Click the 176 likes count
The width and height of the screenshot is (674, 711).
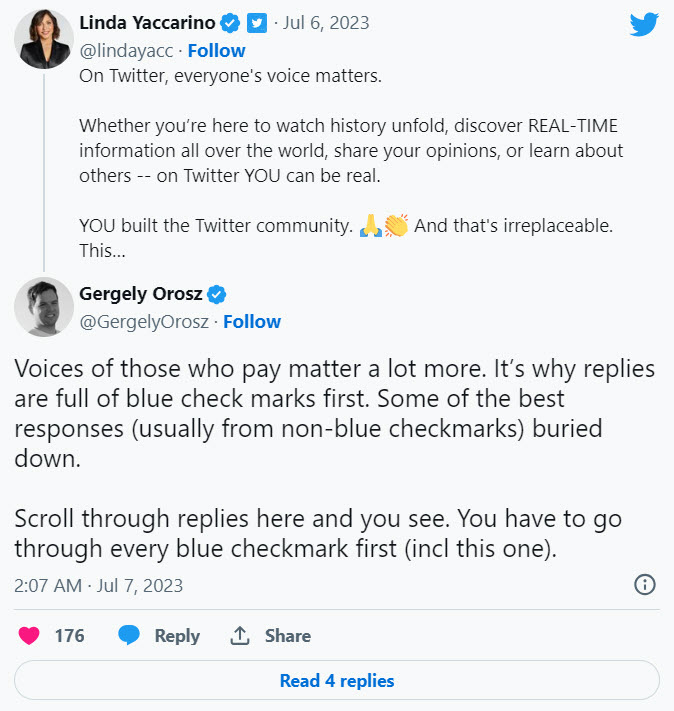click(69, 635)
